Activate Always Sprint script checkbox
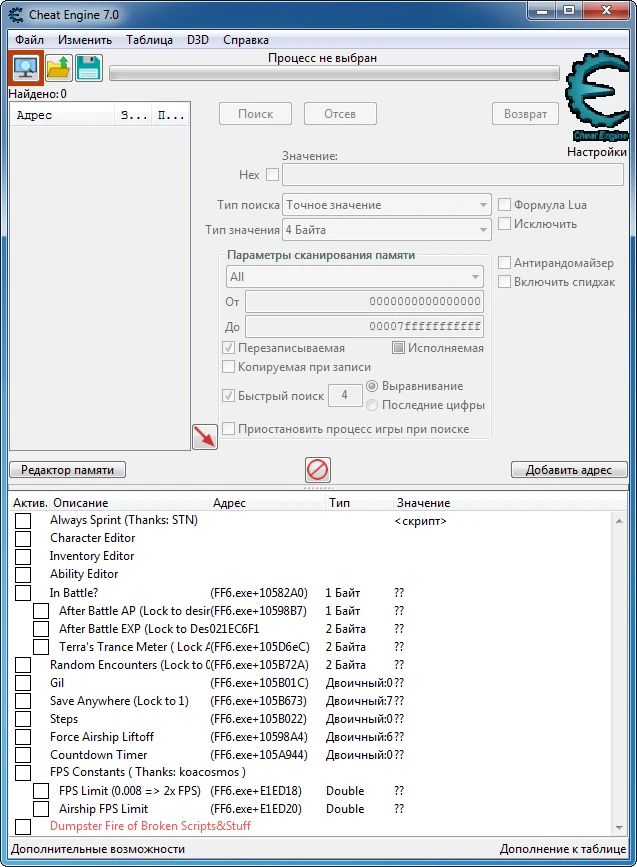Viewport: 637px width, 867px height. [23, 521]
